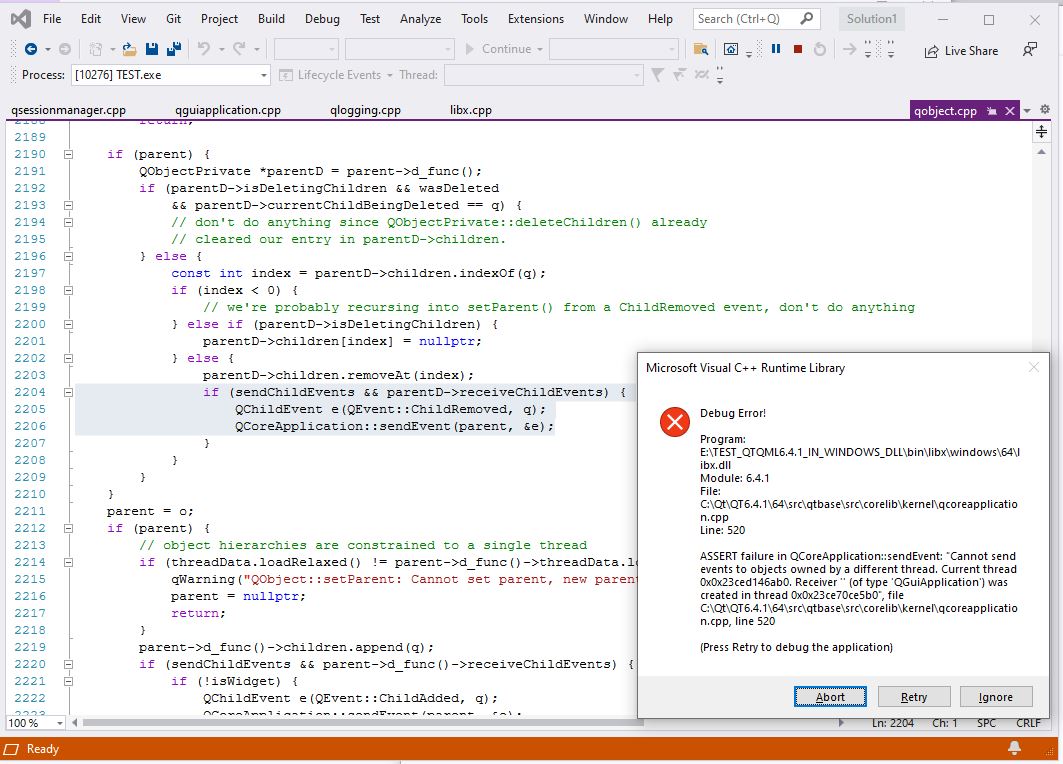
Task: Collapse the code block at line 2220
Action: coord(68,664)
